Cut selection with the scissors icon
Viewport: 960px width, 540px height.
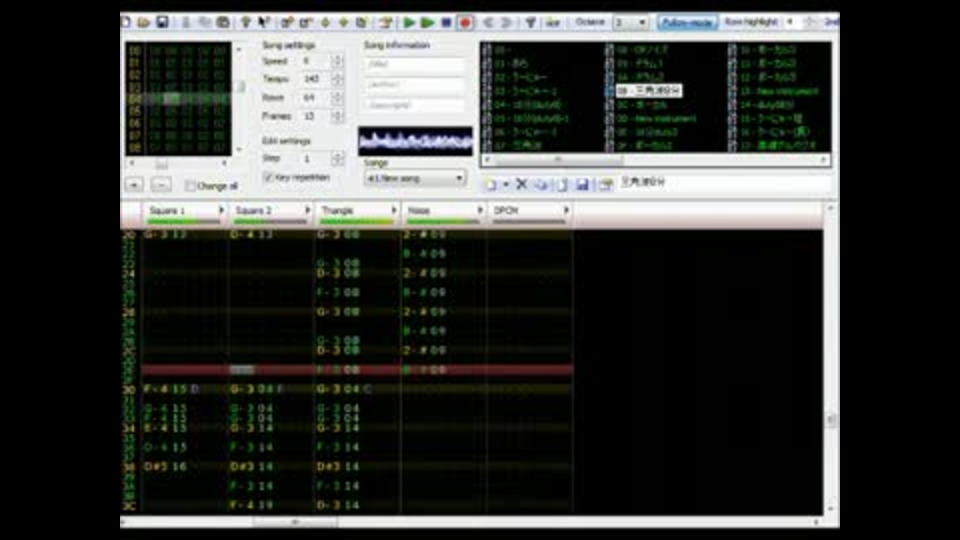[x=186, y=23]
